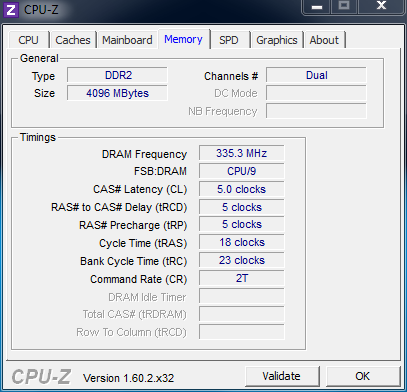Click the CAS# Latency (CL) label
The image size is (407, 392).
140,189
